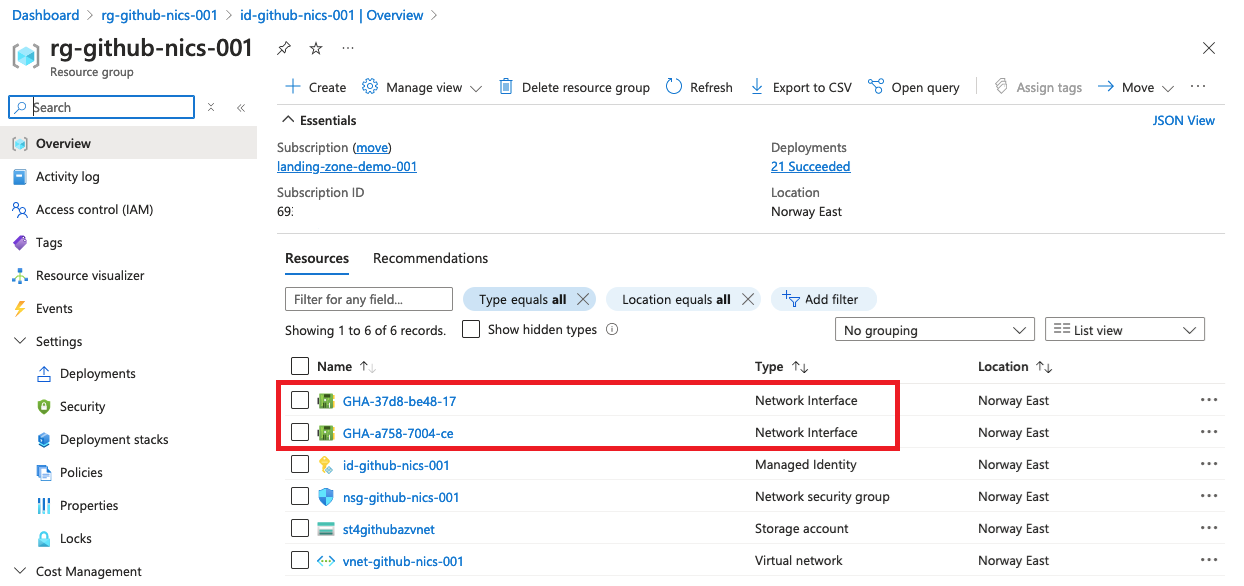The width and height of the screenshot is (1244, 586).
Task: Open the Move dropdown
Action: (x=1136, y=87)
